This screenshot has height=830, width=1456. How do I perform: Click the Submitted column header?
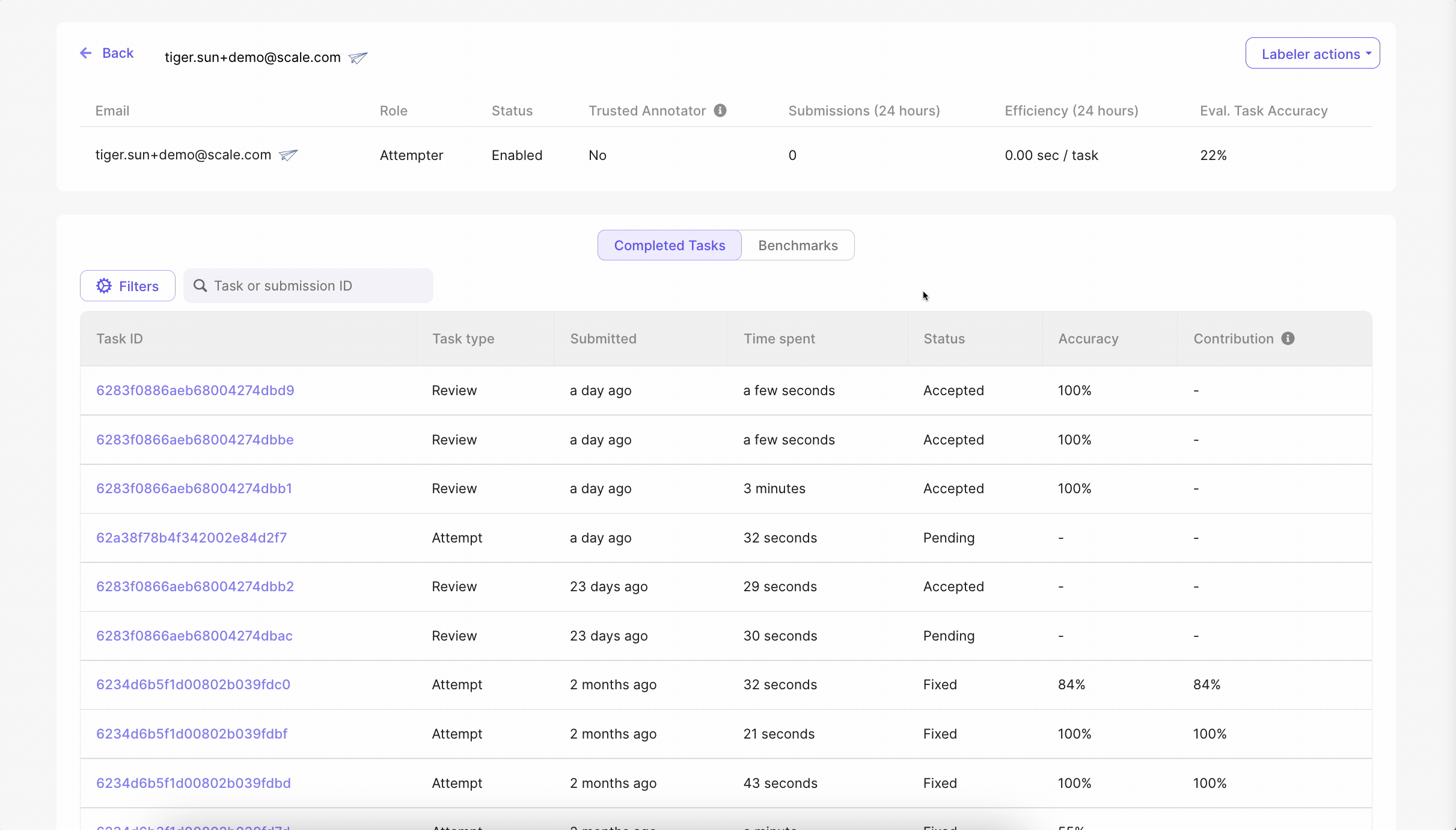[x=603, y=339]
